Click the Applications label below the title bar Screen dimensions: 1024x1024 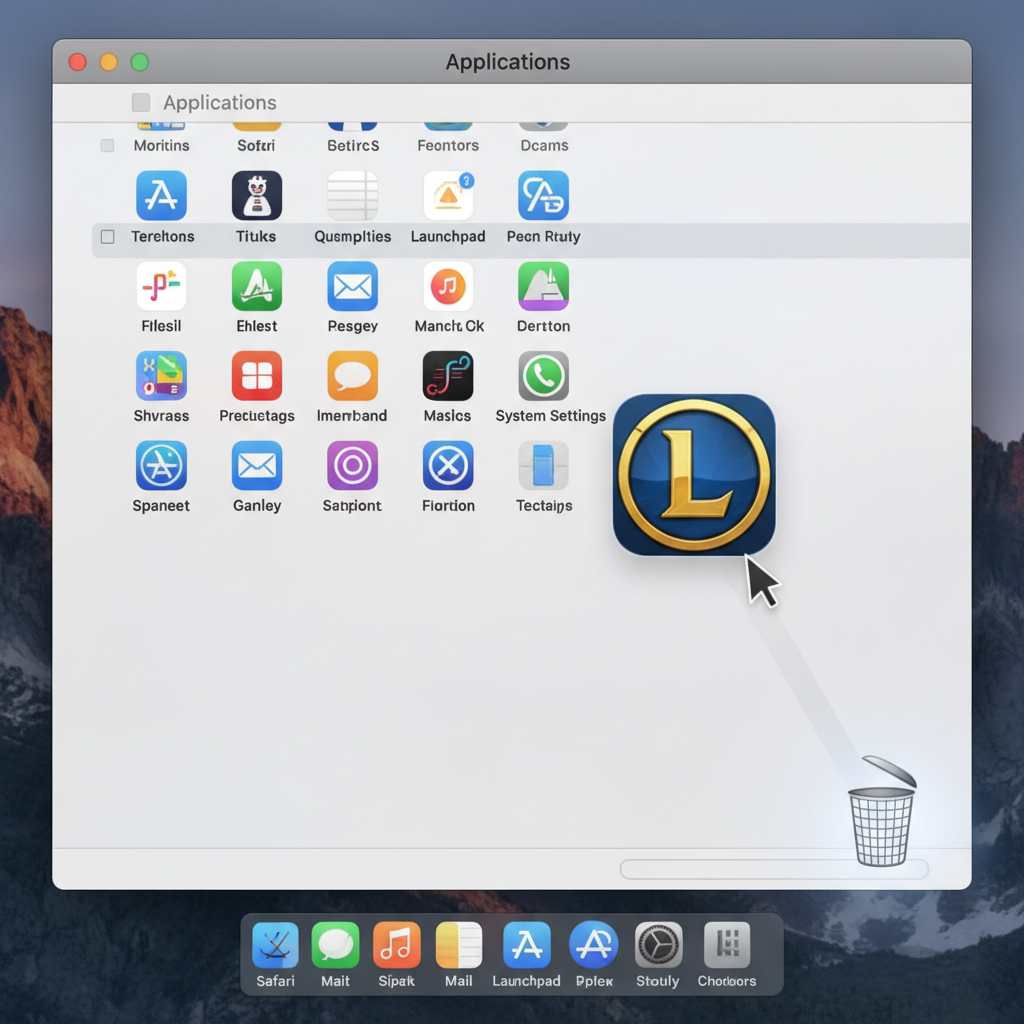[x=219, y=102]
